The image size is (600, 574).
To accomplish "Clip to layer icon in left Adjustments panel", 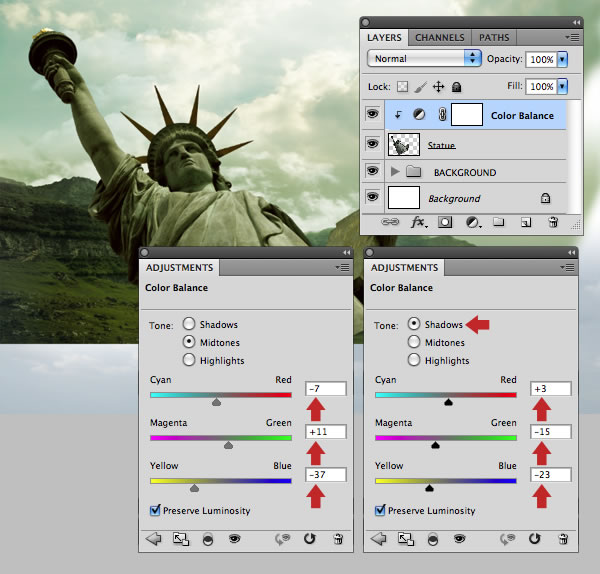I will coord(208,539).
